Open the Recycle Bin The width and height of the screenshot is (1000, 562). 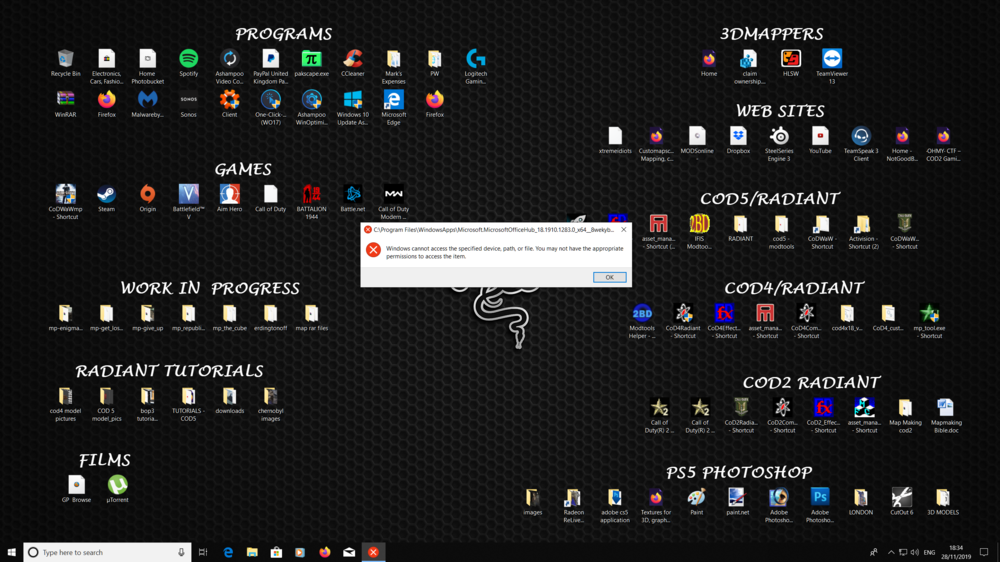tap(65, 60)
